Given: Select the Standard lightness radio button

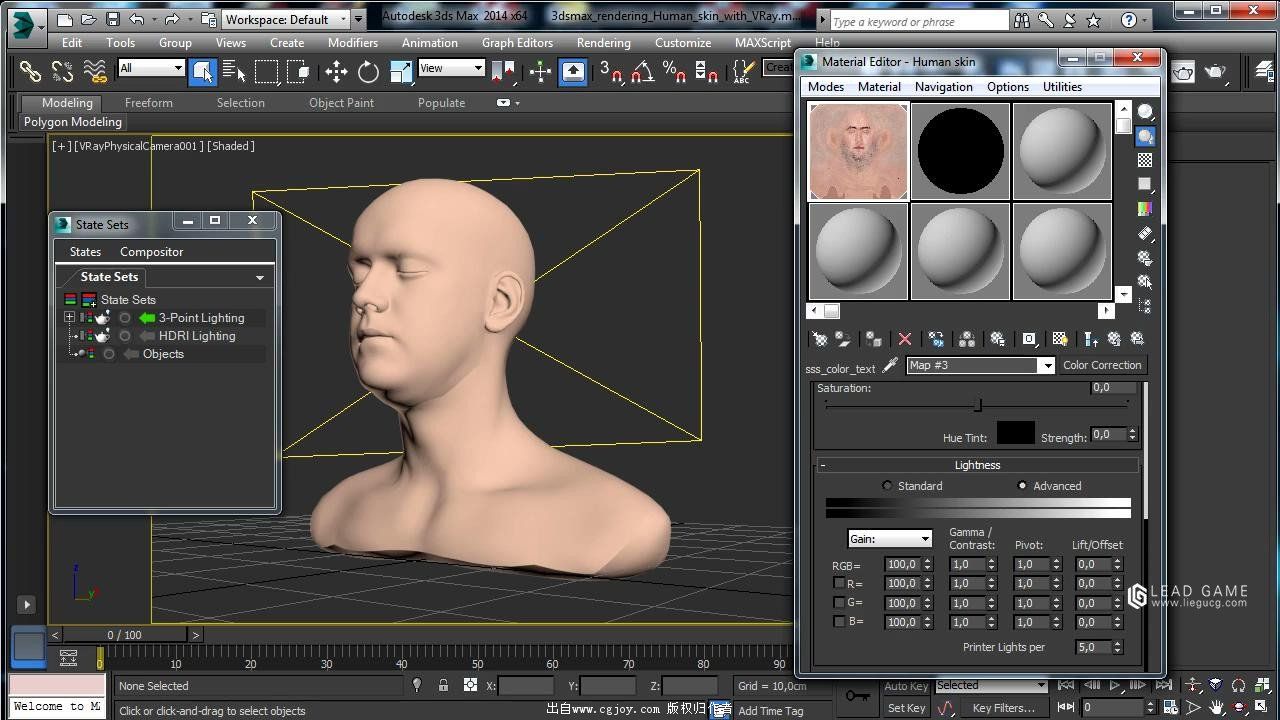Looking at the screenshot, I should [887, 486].
